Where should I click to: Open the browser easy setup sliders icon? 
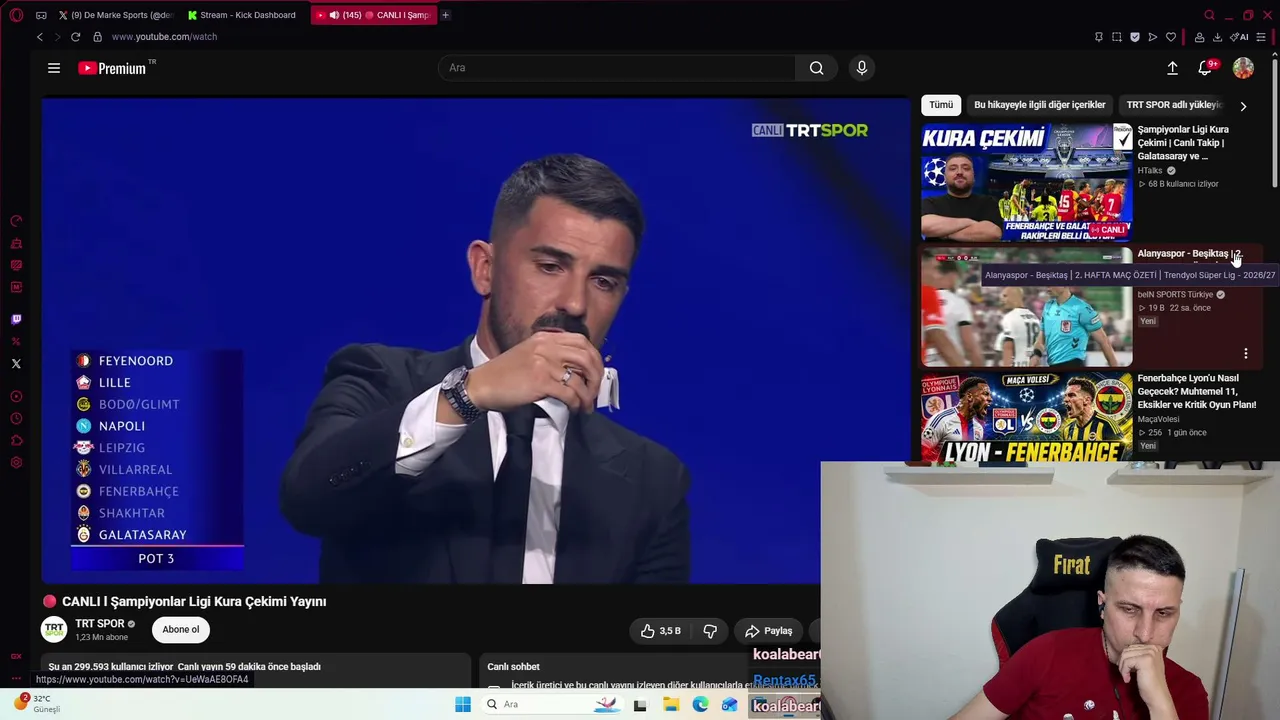(1261, 37)
